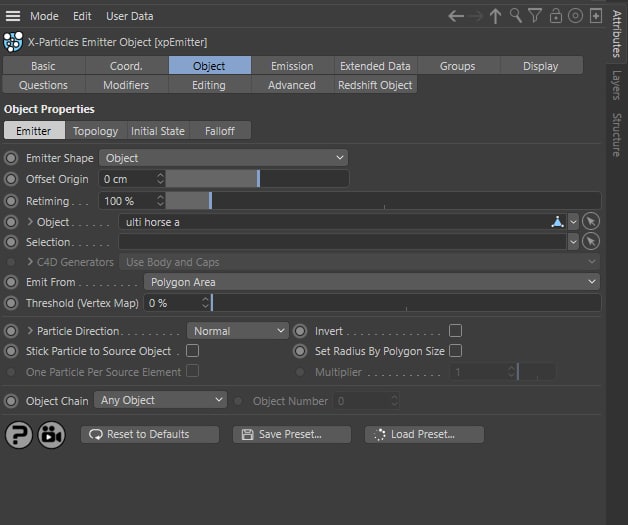Click Save Preset button
The width and height of the screenshot is (628, 525).
[292, 434]
